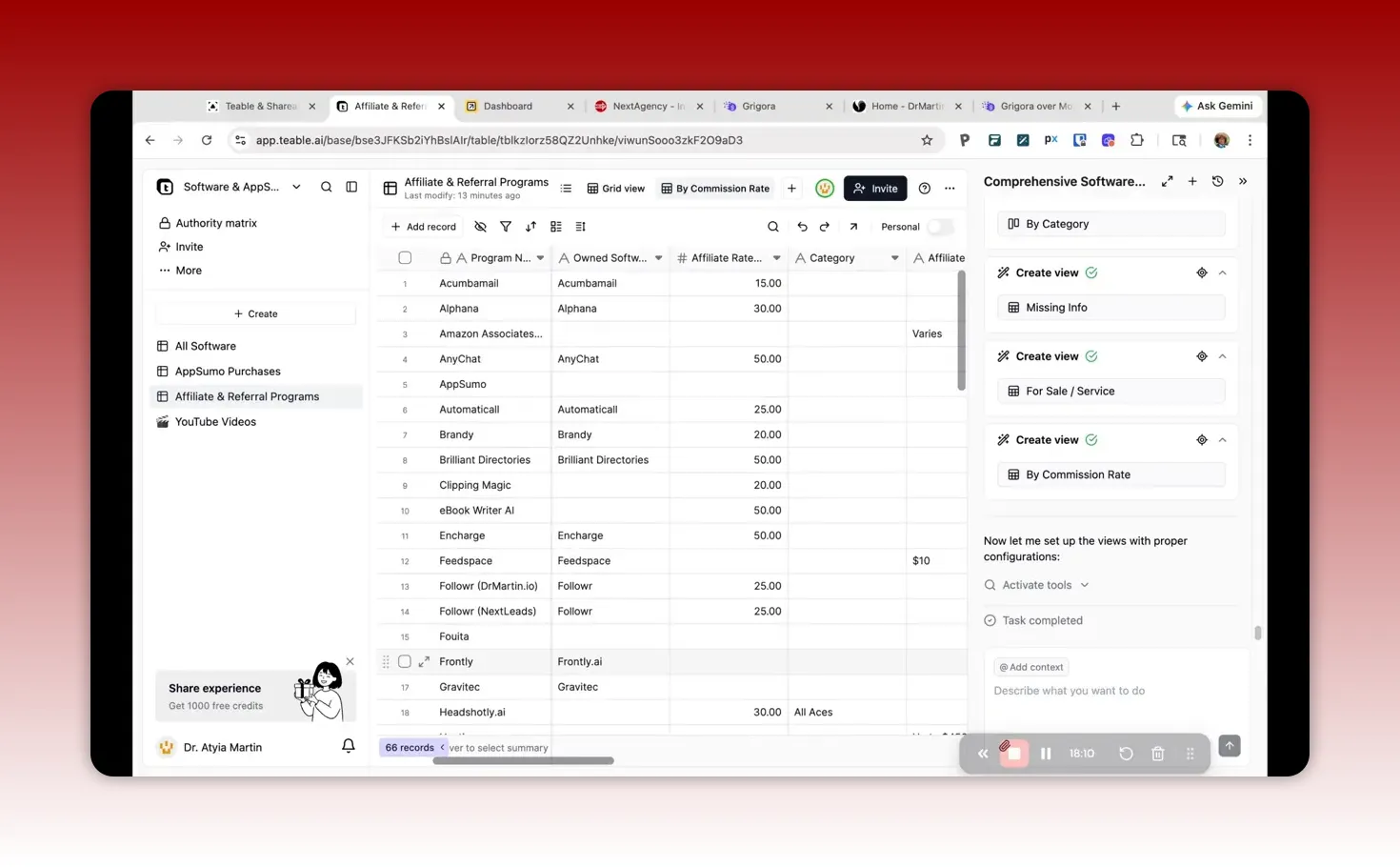Enable the Personal view toggle
The width and height of the screenshot is (1400, 867).
tap(940, 227)
